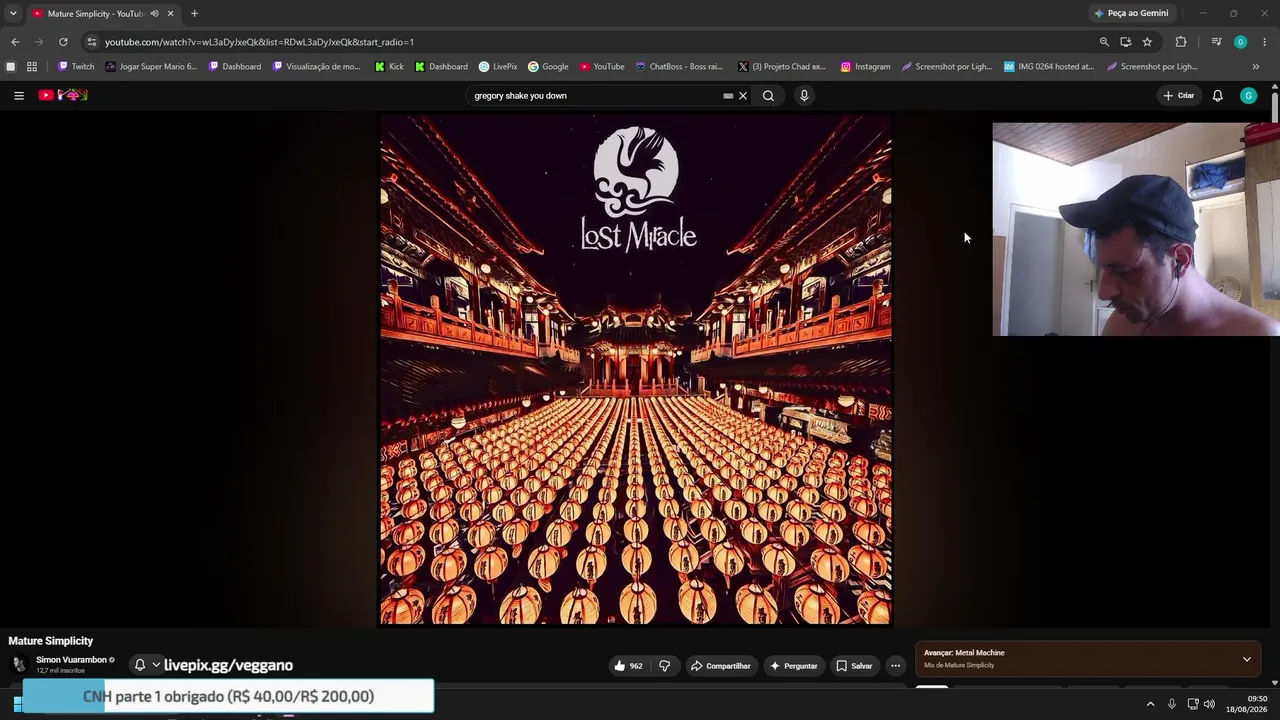The image size is (1280, 720).
Task: Open the Google bookmark
Action: pyautogui.click(x=548, y=67)
